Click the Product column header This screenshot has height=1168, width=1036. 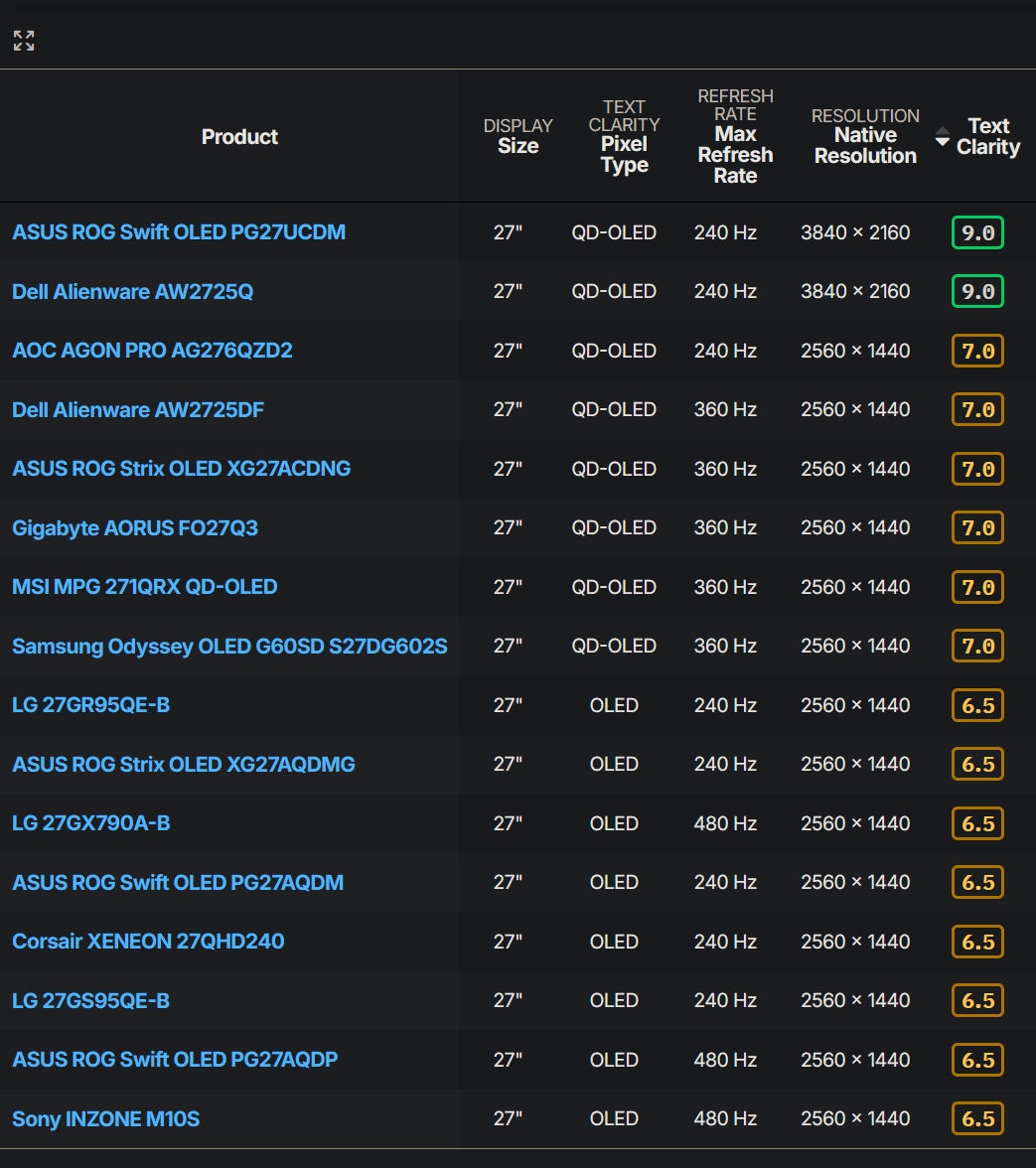click(239, 137)
